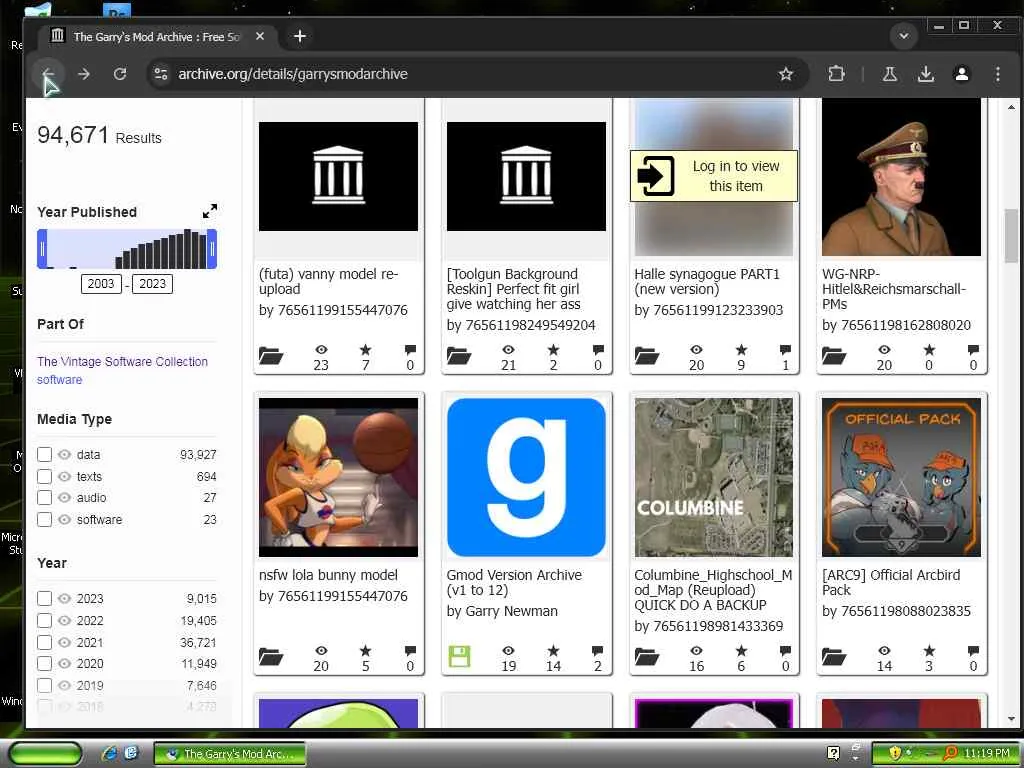Viewport: 1024px width, 768px height.
Task: Toggle eye icon next to 2020
Action: (x=64, y=664)
